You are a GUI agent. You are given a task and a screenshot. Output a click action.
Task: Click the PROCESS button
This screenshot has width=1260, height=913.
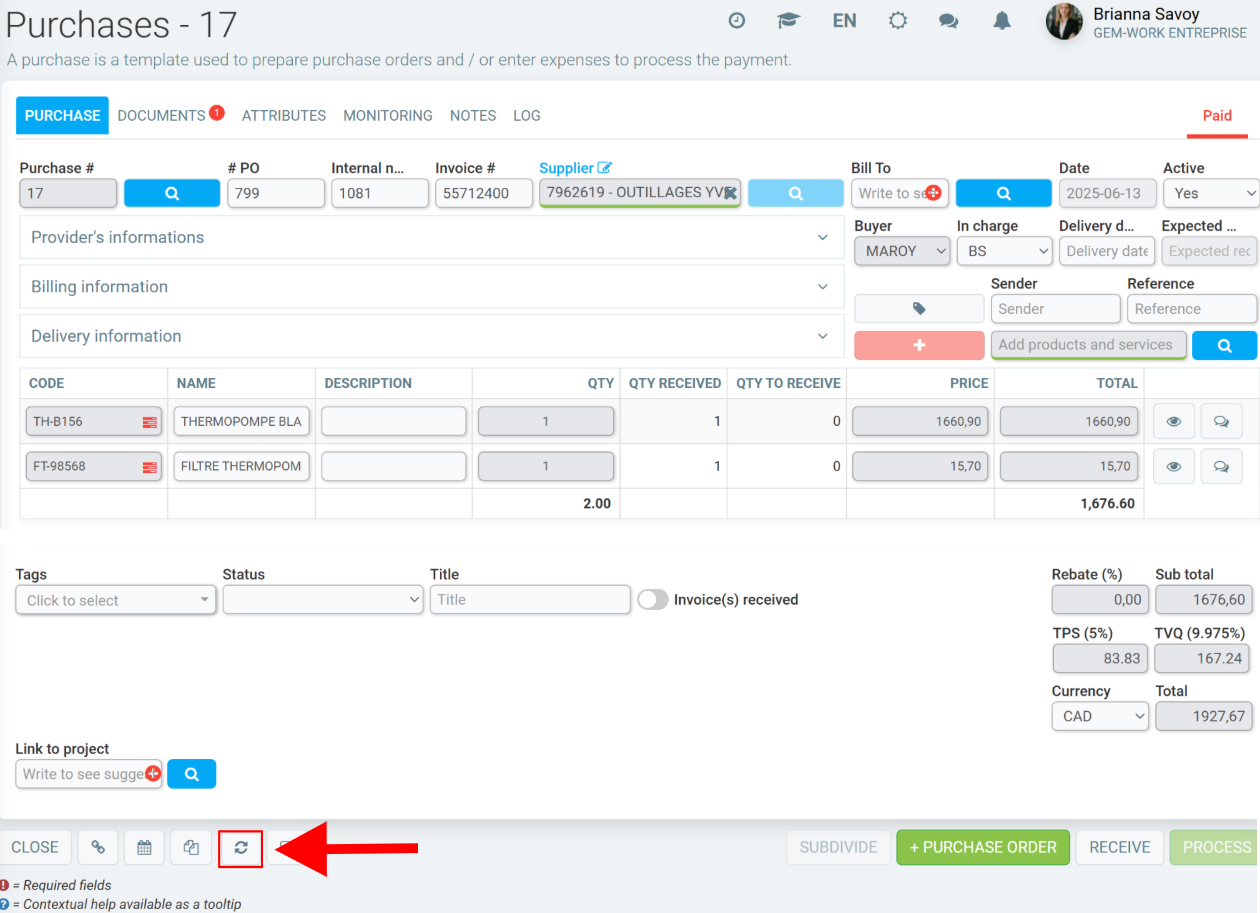(x=1215, y=847)
